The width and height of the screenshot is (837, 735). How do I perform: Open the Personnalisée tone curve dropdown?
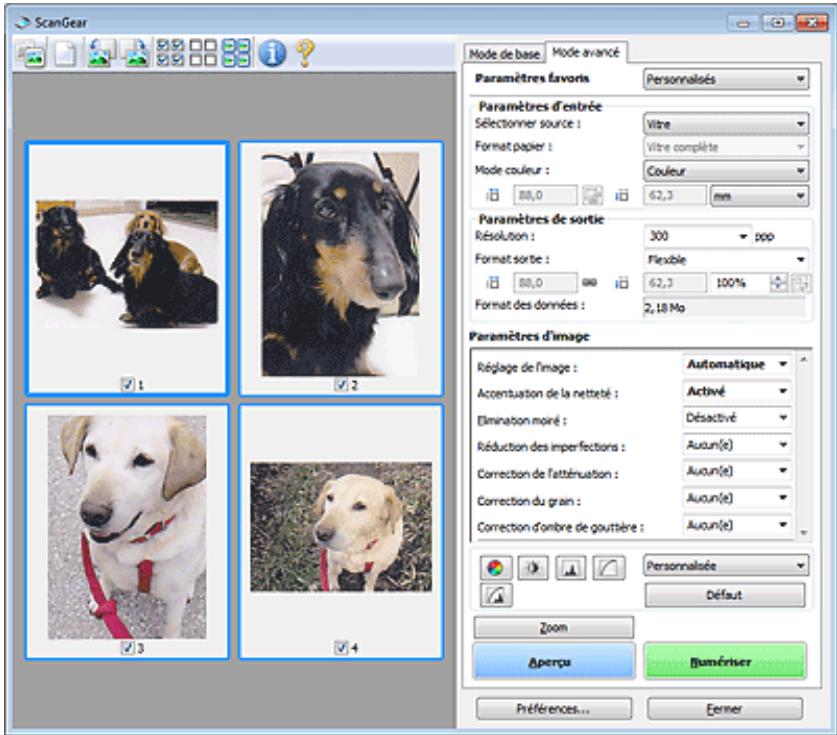726,566
